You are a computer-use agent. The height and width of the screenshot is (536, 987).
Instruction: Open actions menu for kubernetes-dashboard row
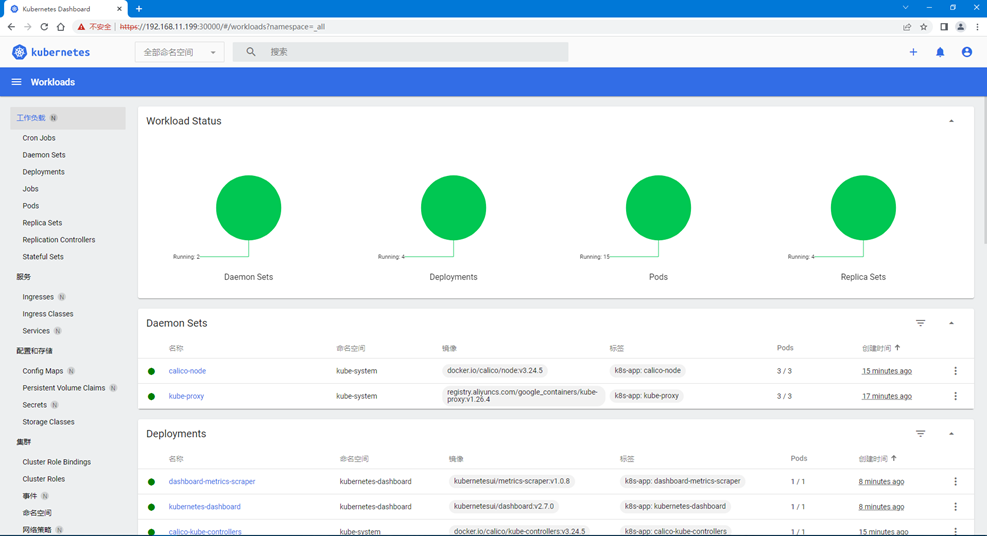tap(956, 507)
